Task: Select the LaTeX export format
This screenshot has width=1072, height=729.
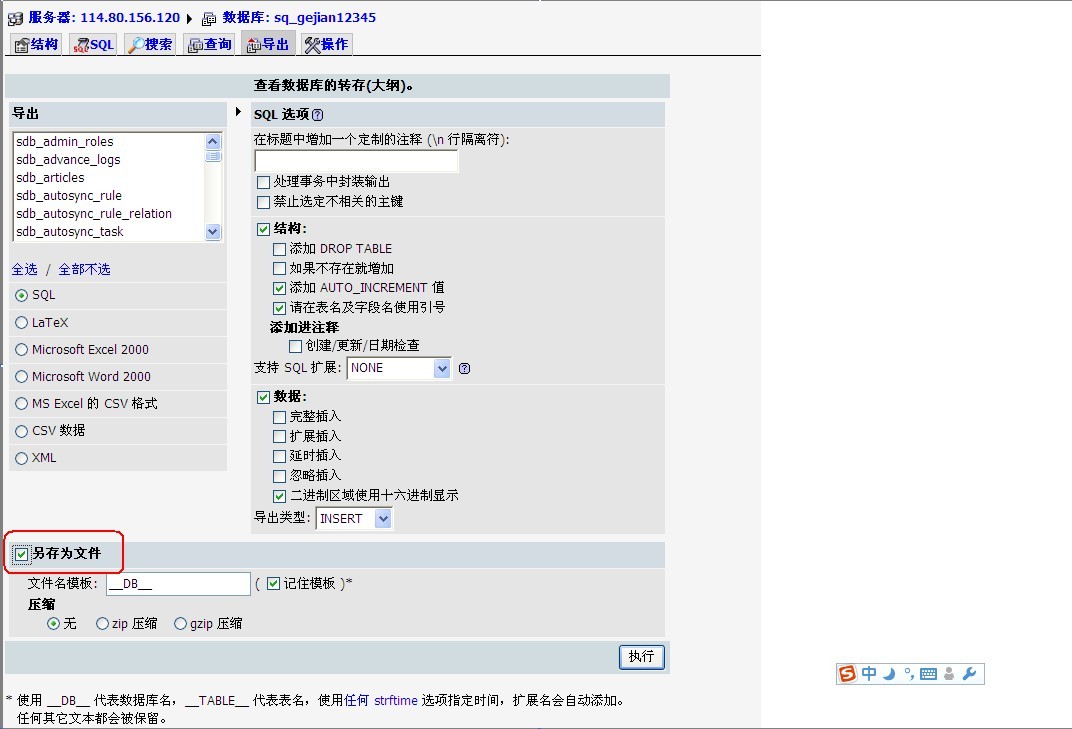Action: coord(21,323)
